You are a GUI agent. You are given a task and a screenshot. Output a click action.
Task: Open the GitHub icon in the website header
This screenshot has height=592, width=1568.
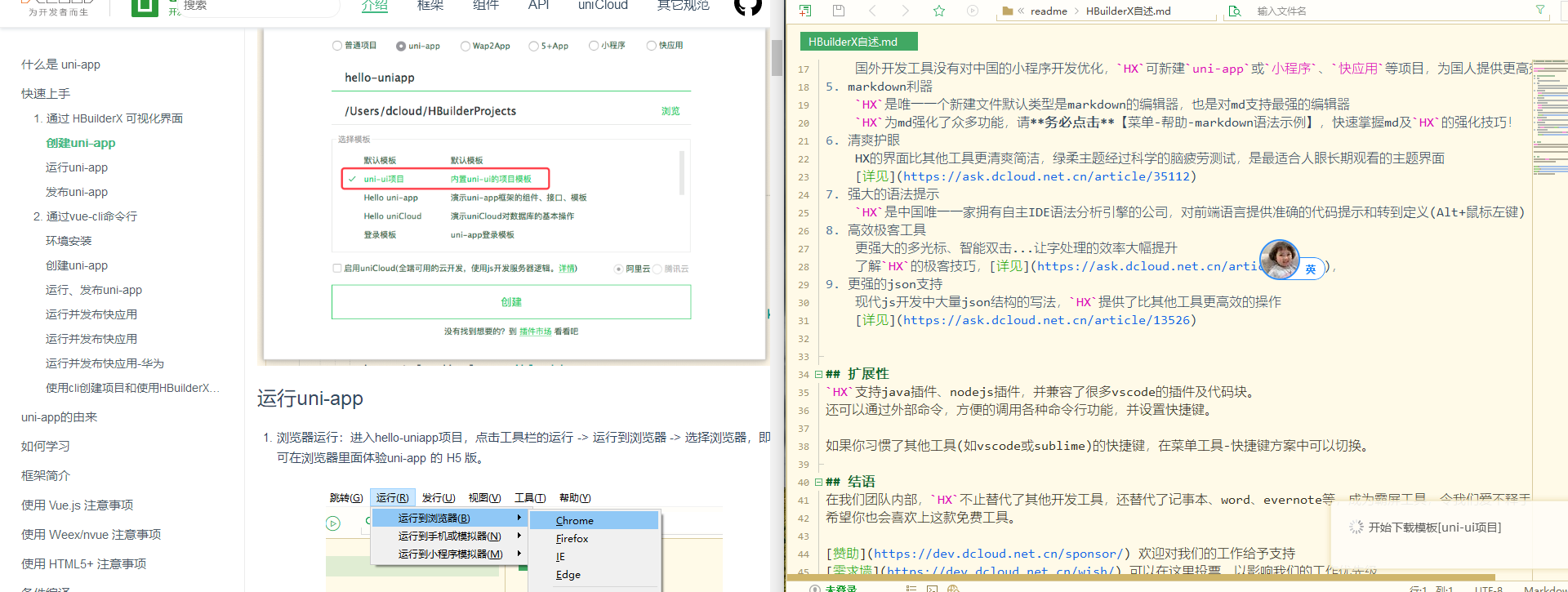tap(748, 7)
